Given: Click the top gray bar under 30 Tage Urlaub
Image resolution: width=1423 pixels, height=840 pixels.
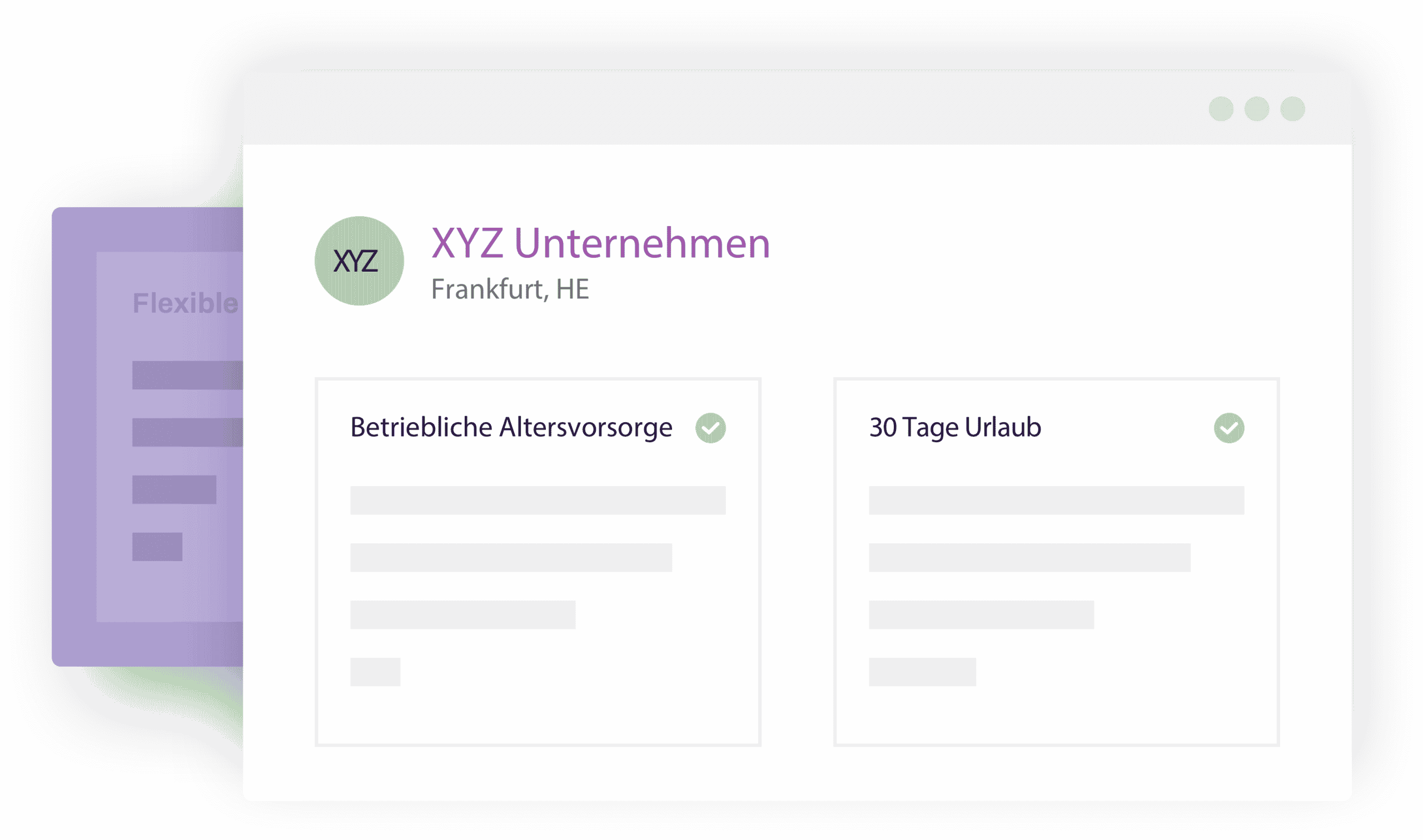Looking at the screenshot, I should [x=1056, y=501].
